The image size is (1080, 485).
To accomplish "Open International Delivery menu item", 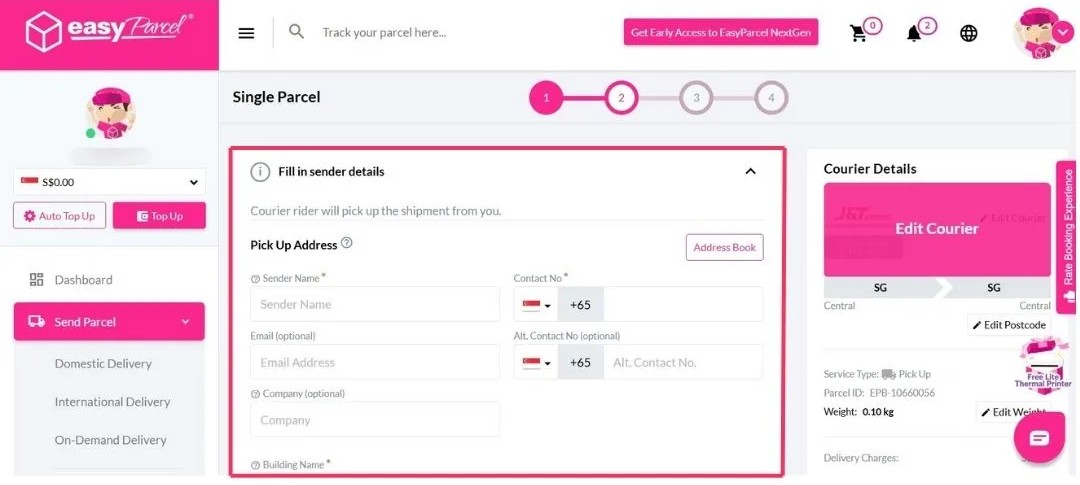I will click(x=112, y=402).
